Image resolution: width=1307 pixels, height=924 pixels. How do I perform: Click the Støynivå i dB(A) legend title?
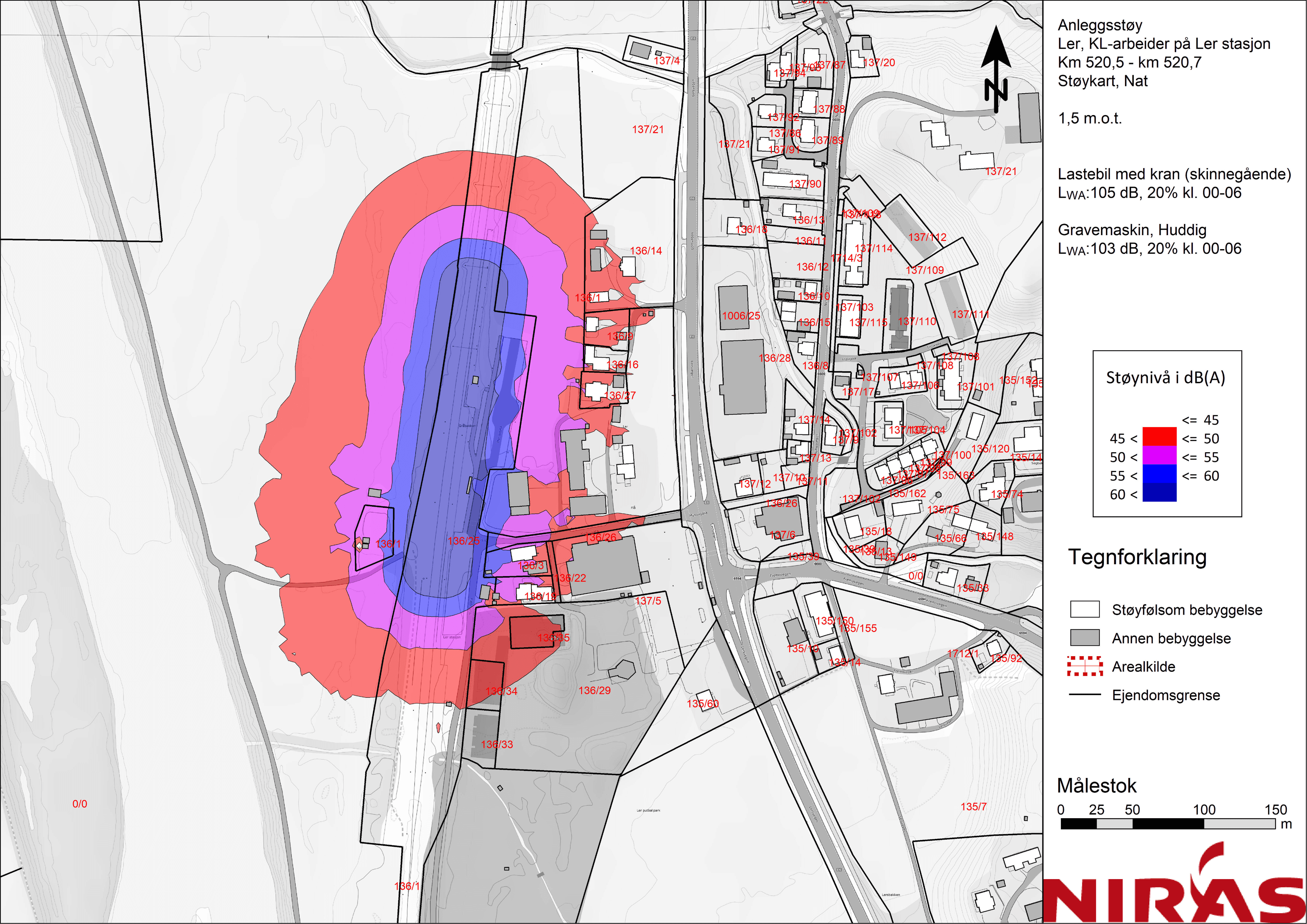pos(1165,377)
